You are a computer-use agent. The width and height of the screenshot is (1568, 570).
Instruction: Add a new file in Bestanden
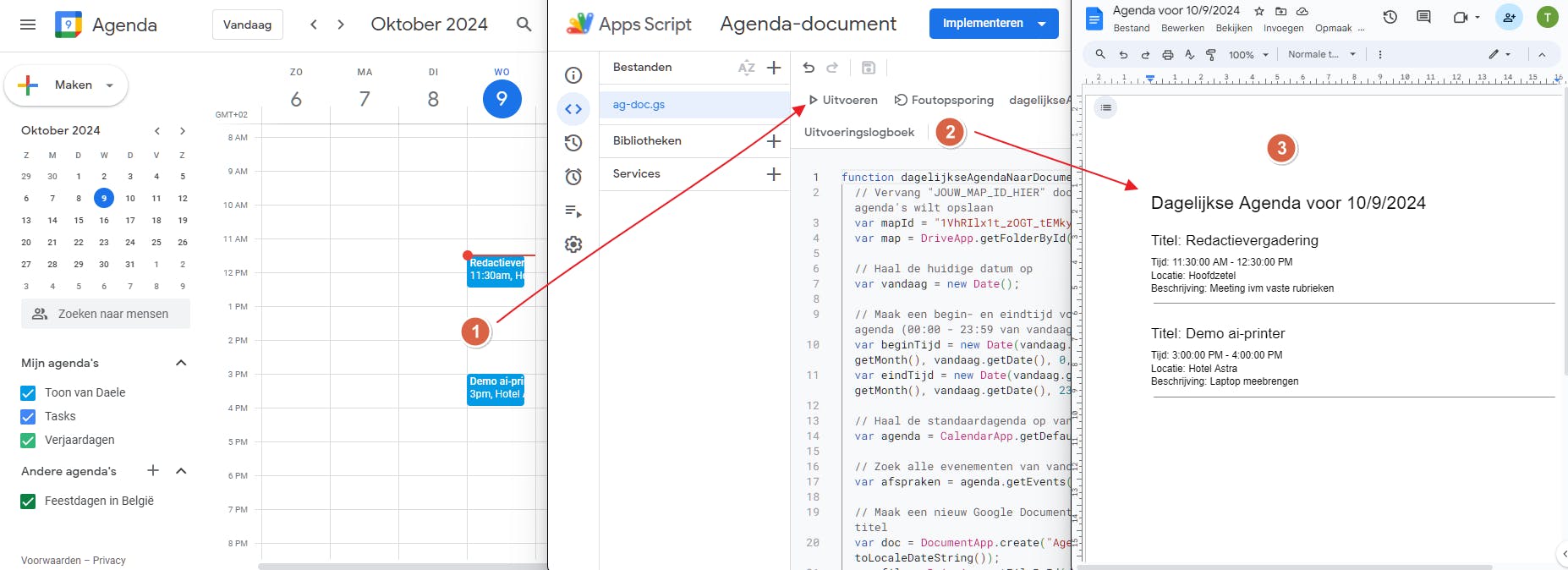[774, 68]
